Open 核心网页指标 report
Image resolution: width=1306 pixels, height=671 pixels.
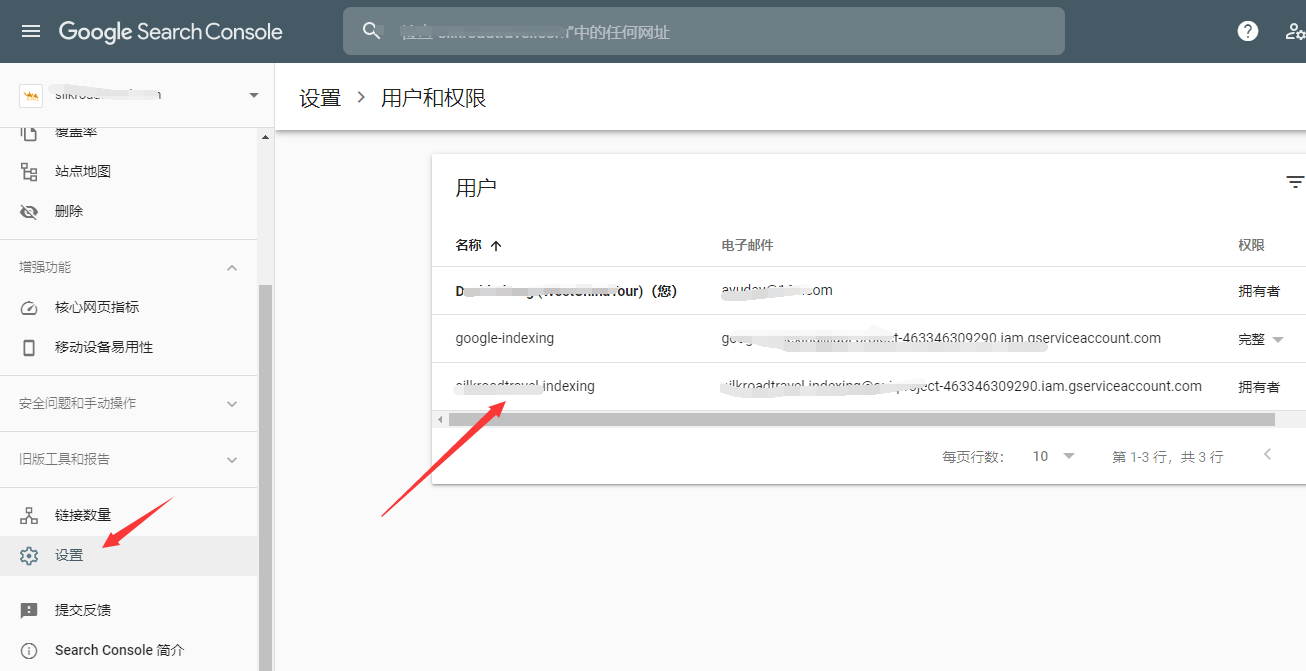[x=97, y=307]
